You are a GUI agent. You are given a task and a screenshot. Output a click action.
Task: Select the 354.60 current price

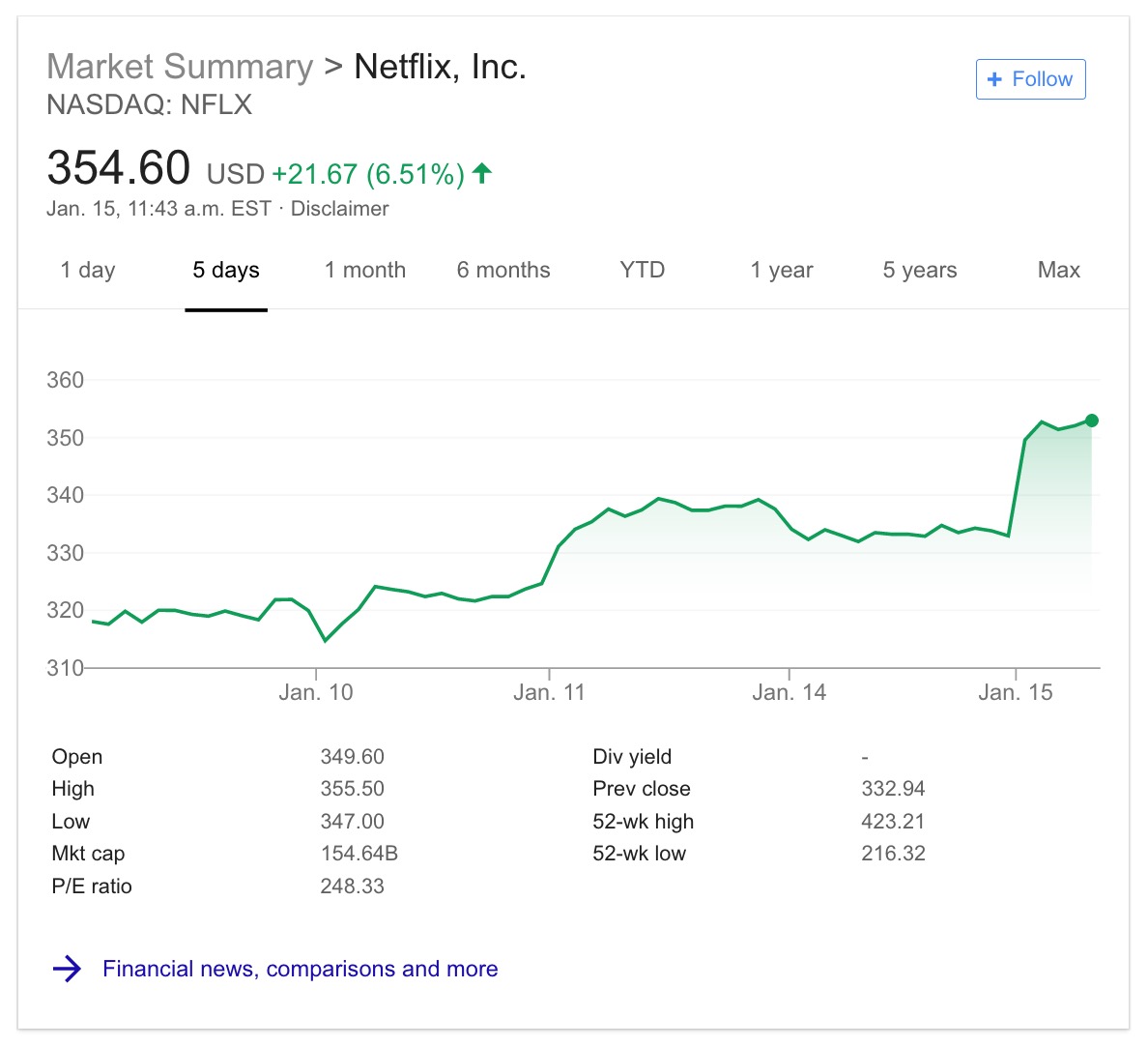pyautogui.click(x=119, y=168)
